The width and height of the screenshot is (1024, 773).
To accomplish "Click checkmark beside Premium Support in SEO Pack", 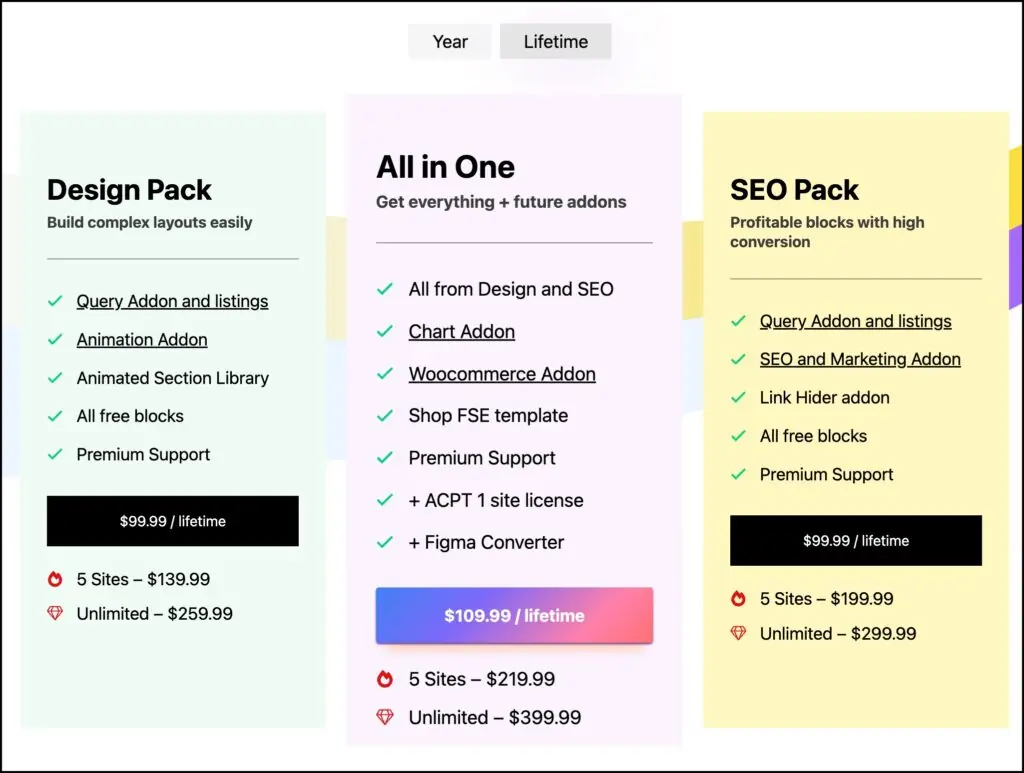I will click(x=739, y=474).
